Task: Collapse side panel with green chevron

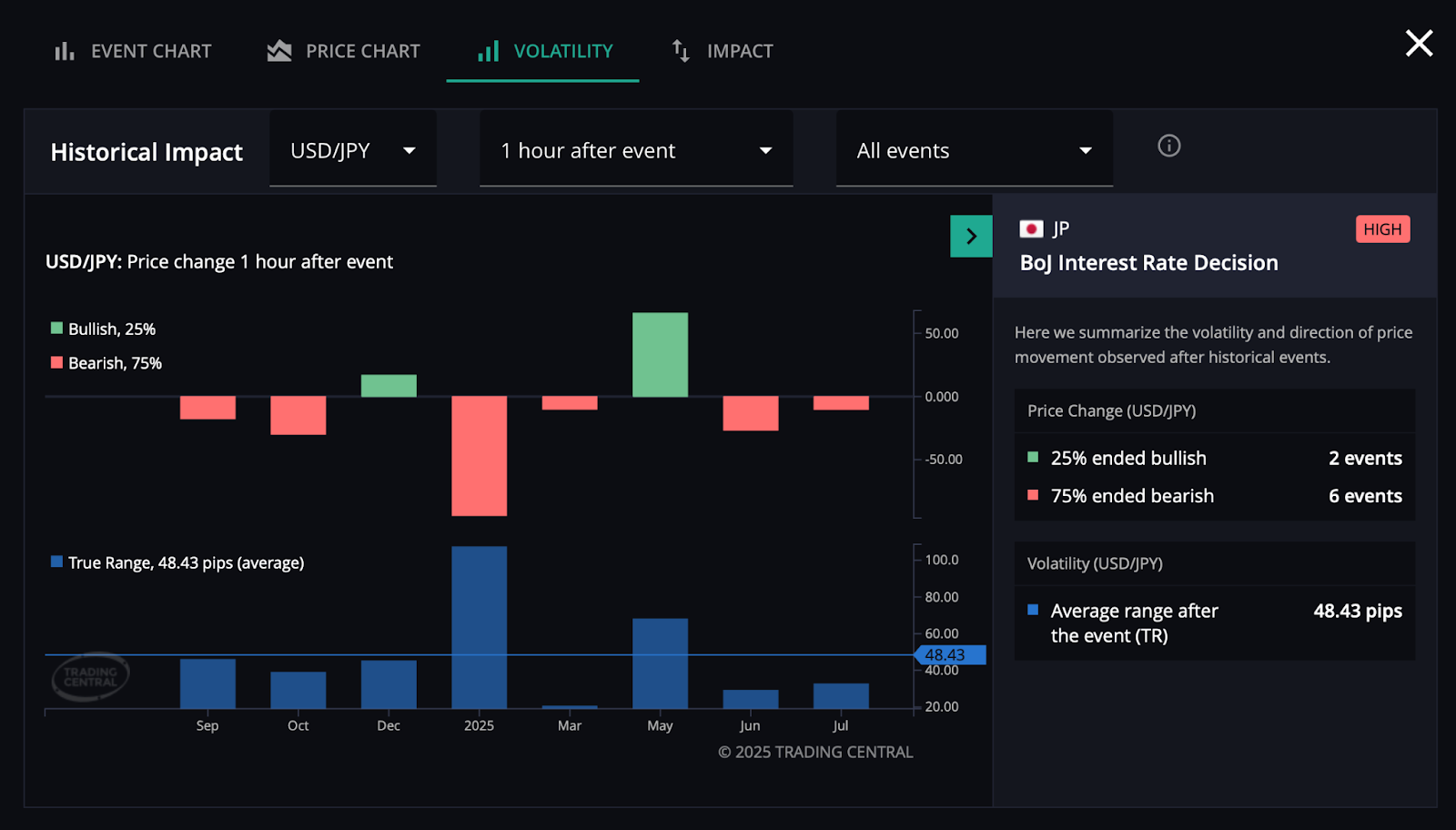Action: tap(971, 237)
